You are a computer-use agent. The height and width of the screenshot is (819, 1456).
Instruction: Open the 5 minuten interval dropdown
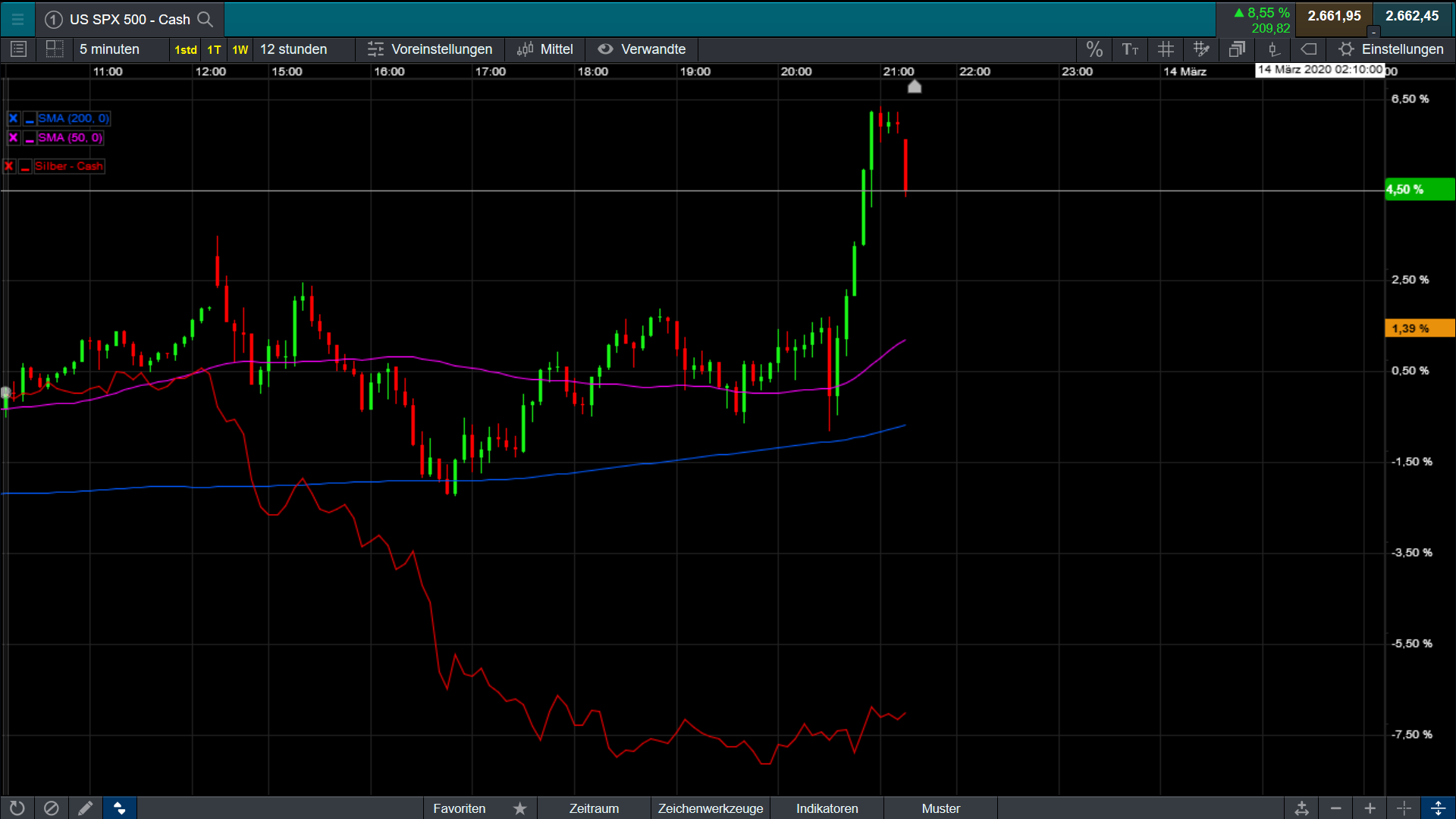click(x=110, y=49)
